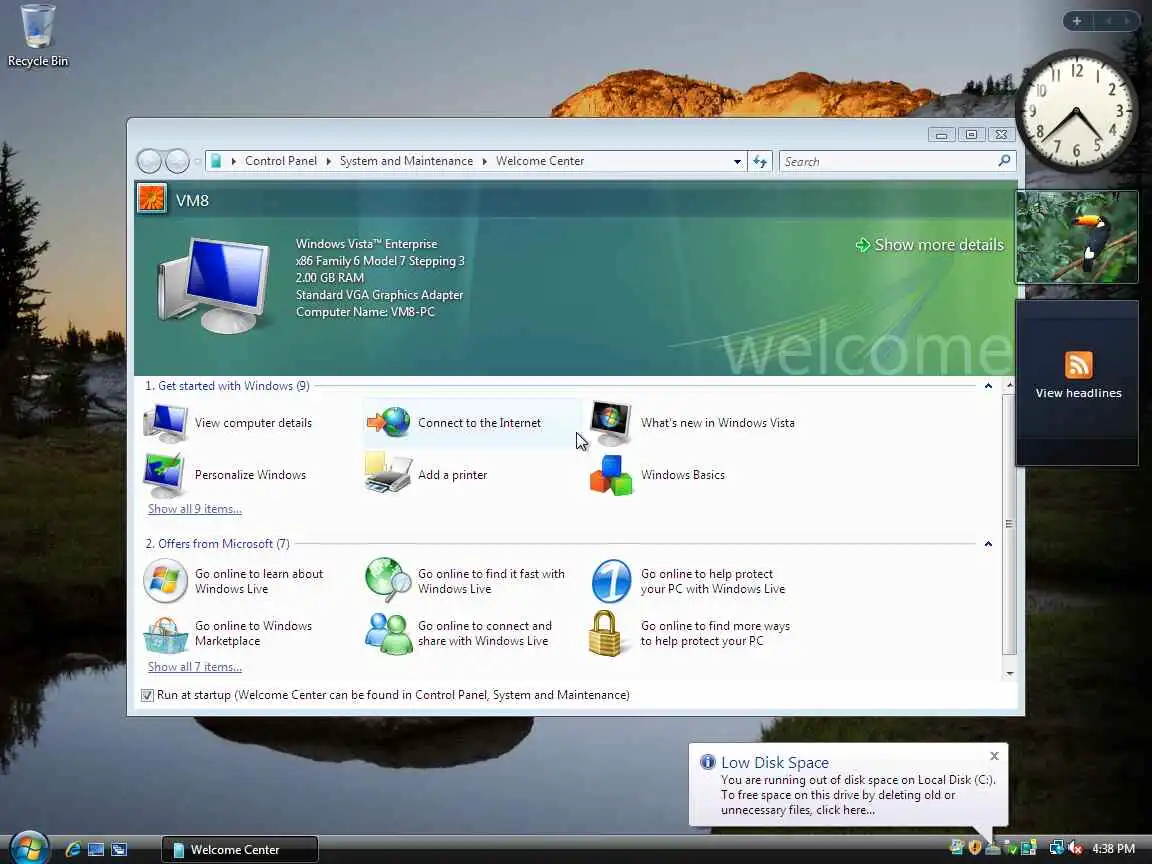Toggle Run at startup checkbox
The image size is (1152, 864).
pos(148,695)
